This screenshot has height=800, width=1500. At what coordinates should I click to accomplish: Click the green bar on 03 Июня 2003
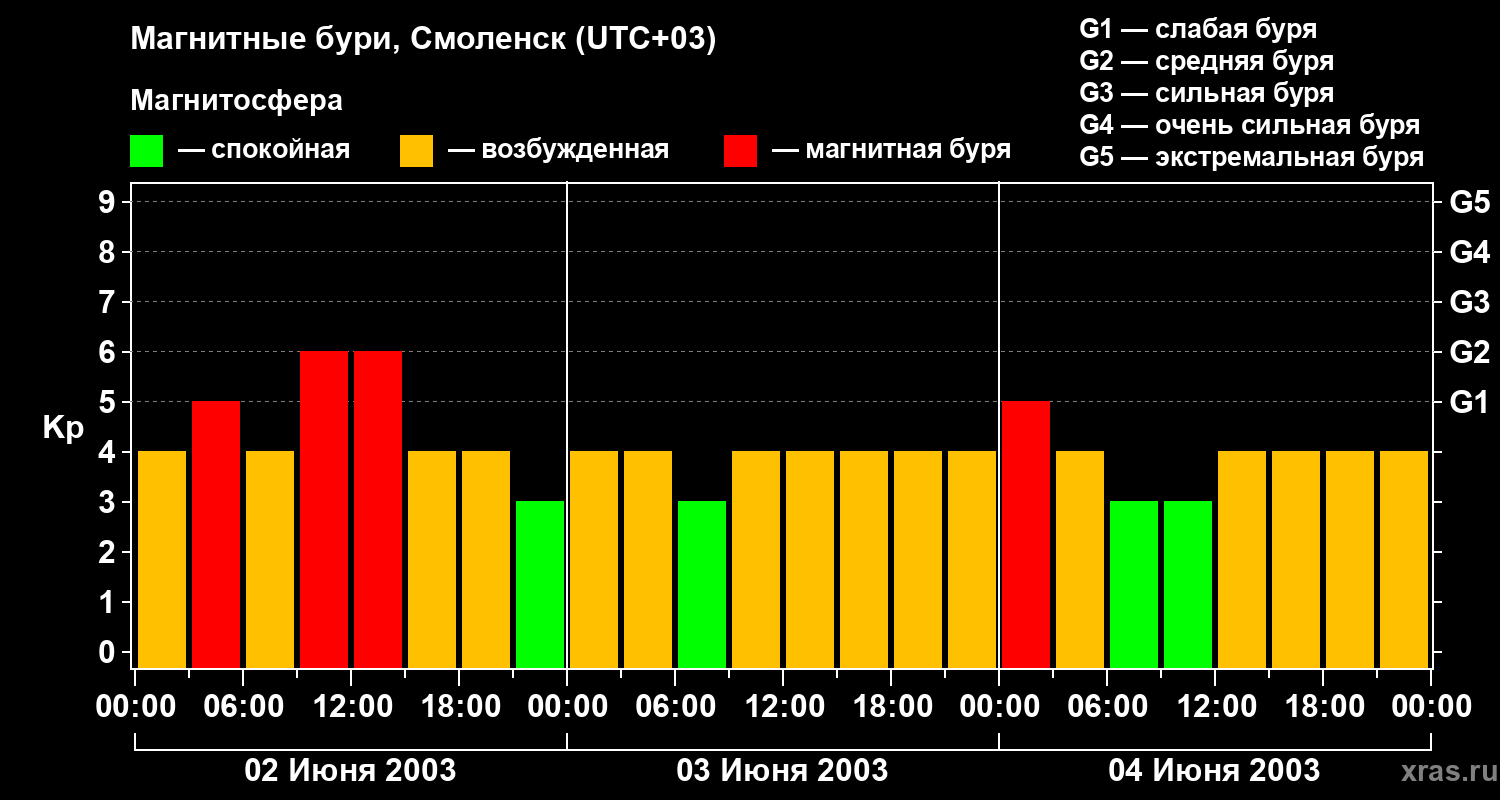(x=702, y=585)
